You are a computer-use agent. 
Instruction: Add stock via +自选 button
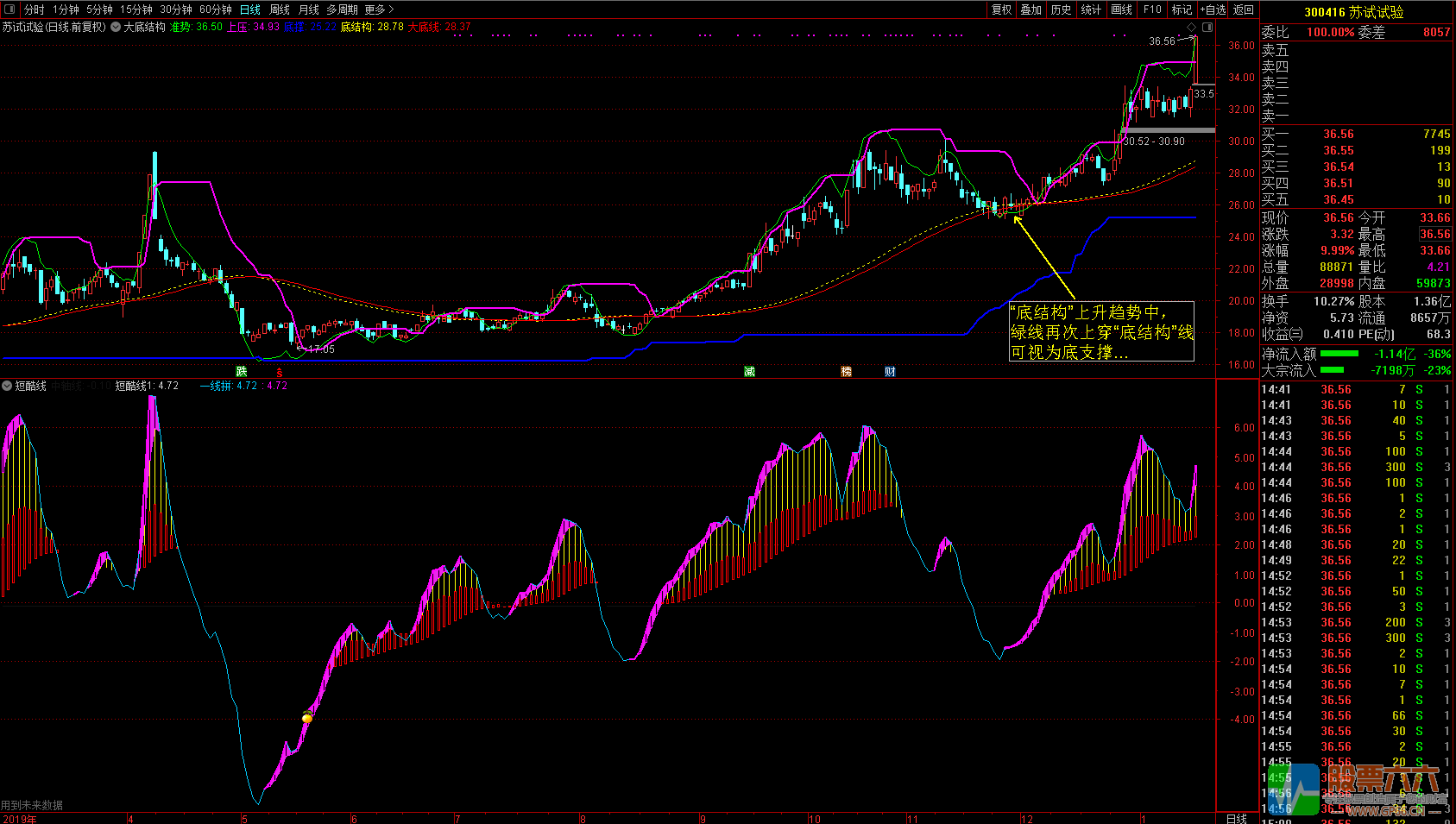tap(1213, 9)
